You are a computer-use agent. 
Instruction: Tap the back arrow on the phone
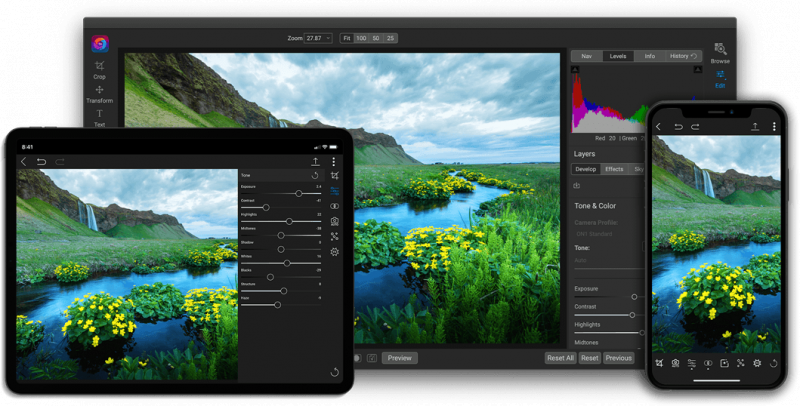[x=658, y=126]
